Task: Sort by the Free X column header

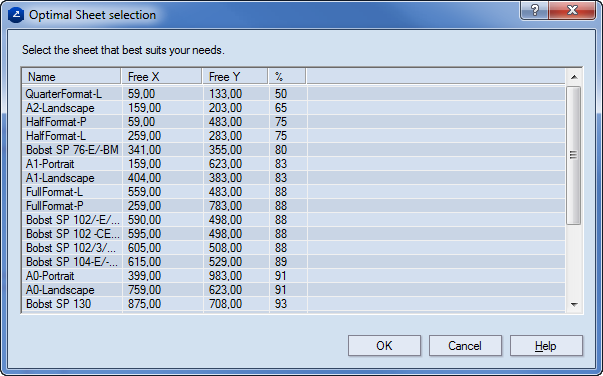Action: (162, 77)
